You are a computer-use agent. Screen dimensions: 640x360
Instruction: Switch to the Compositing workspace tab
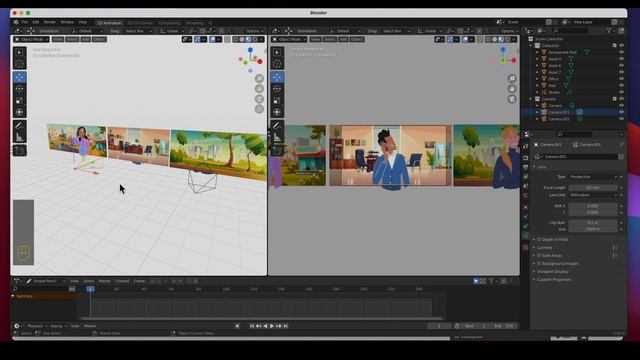point(169,23)
